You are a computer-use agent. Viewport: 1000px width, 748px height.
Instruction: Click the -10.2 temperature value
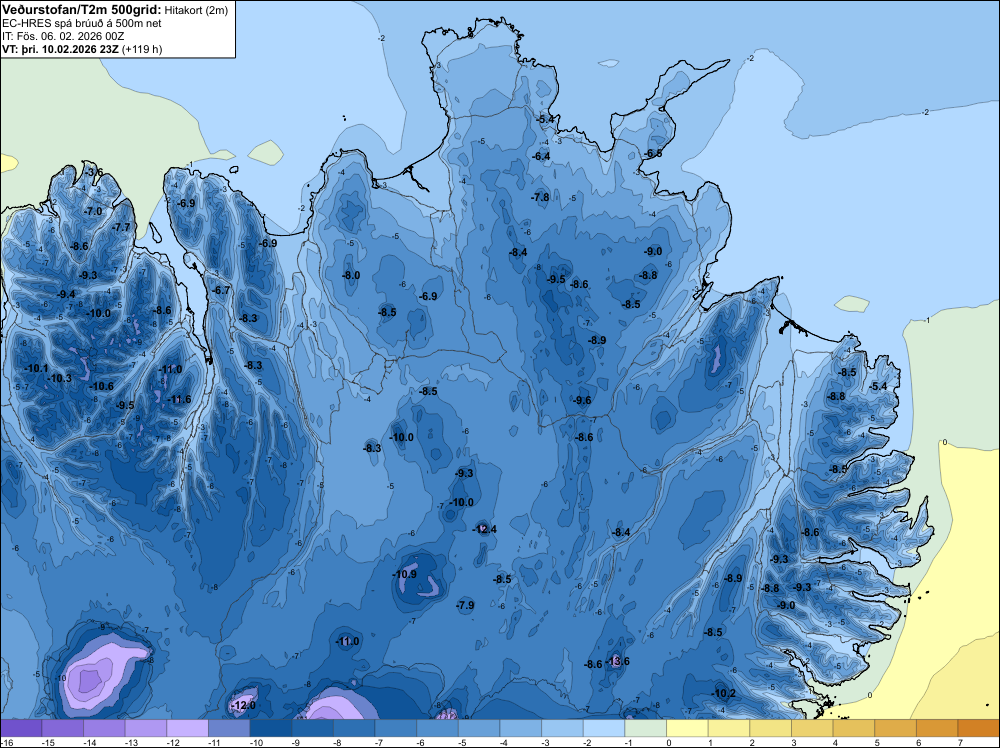724,693
